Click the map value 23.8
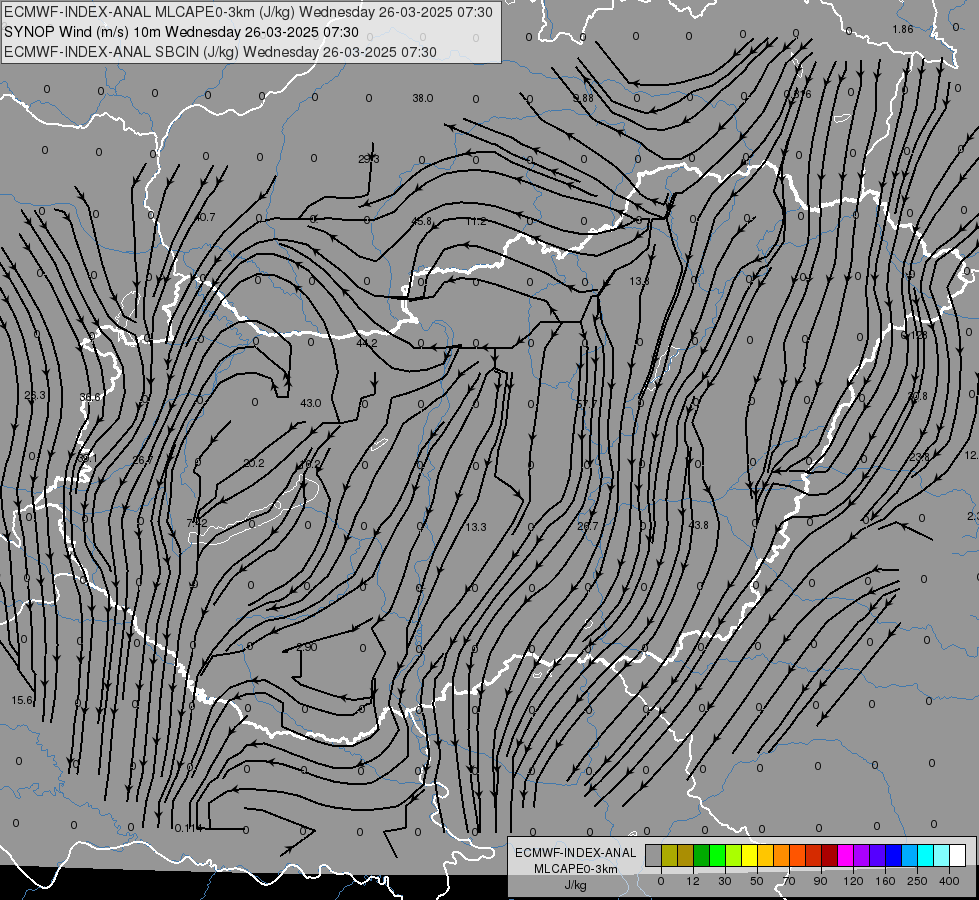Image resolution: width=979 pixels, height=900 pixels. pyautogui.click(x=919, y=457)
